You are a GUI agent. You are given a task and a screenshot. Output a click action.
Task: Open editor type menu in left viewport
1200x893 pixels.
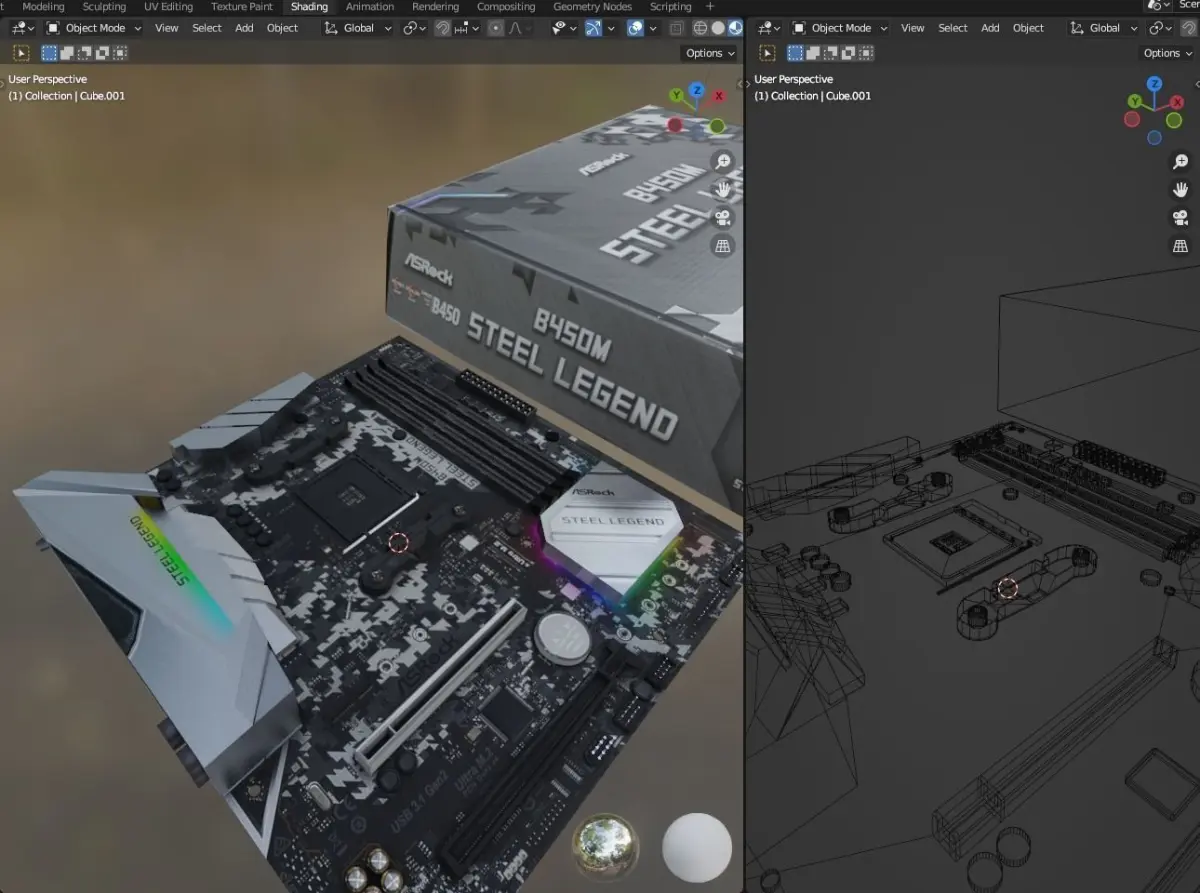(22, 28)
